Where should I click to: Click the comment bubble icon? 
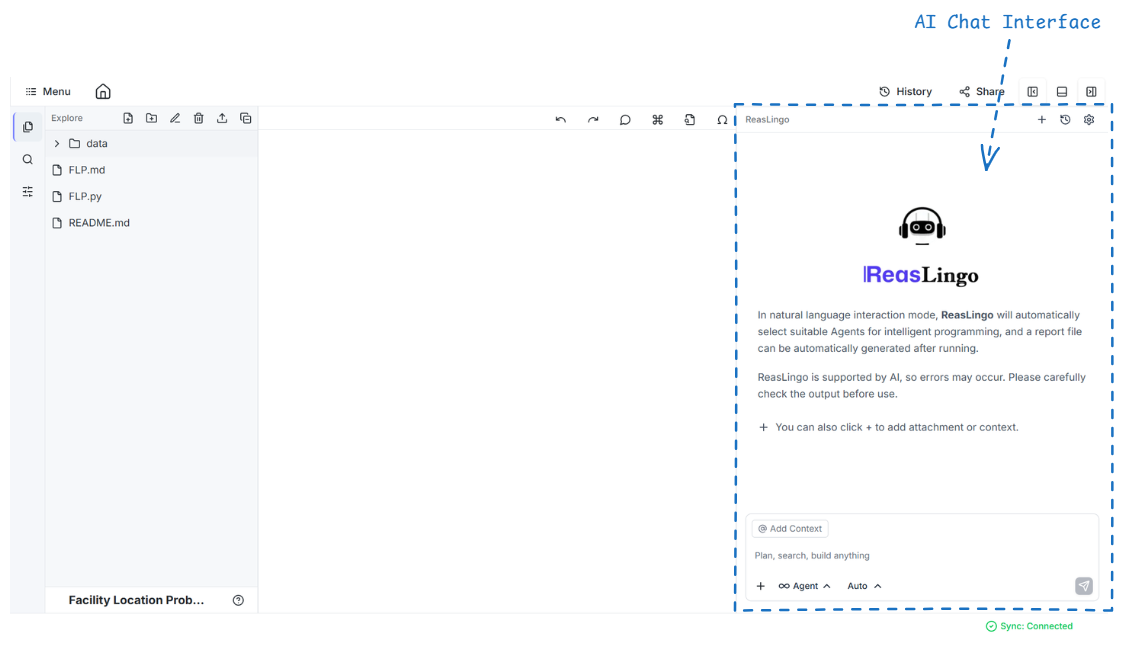[x=625, y=119]
